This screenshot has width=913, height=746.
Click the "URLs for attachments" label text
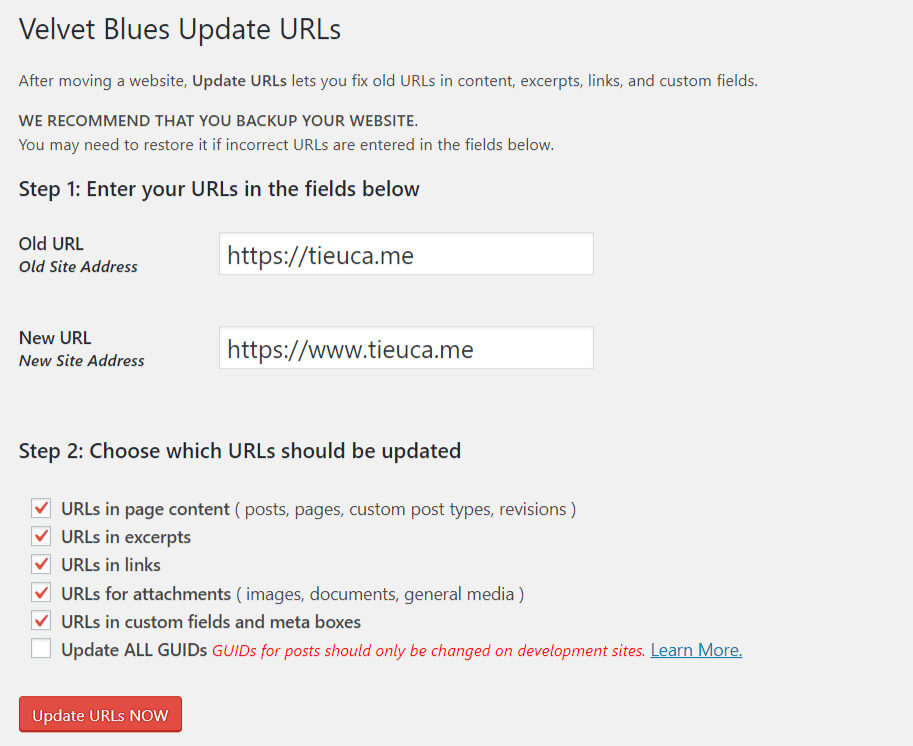click(146, 594)
